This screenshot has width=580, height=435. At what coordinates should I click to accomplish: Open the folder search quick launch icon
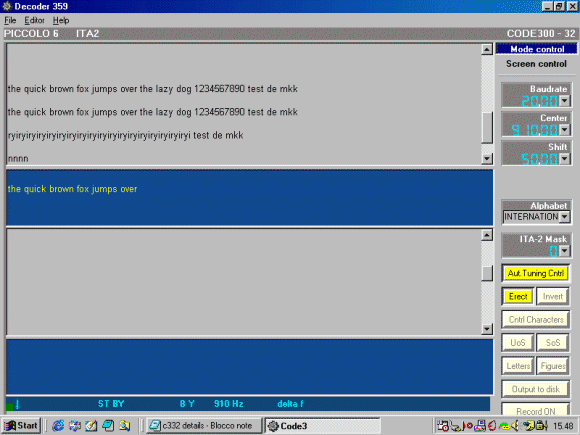[124, 426]
